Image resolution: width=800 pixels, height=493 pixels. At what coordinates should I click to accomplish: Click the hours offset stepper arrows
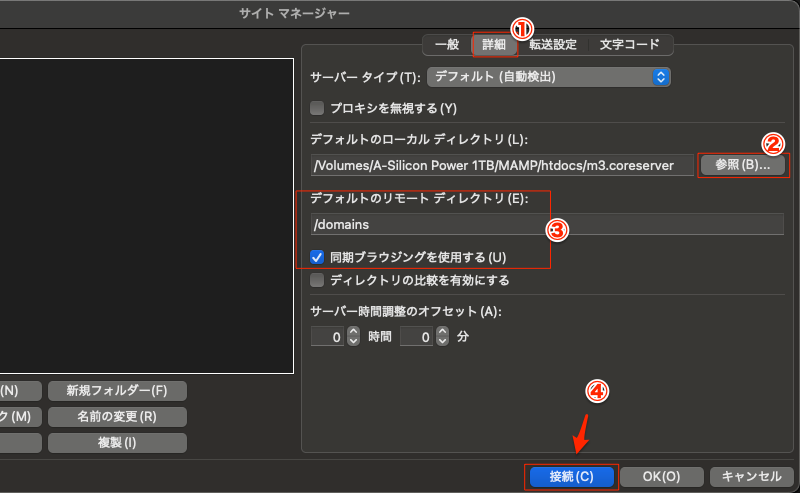click(x=353, y=338)
